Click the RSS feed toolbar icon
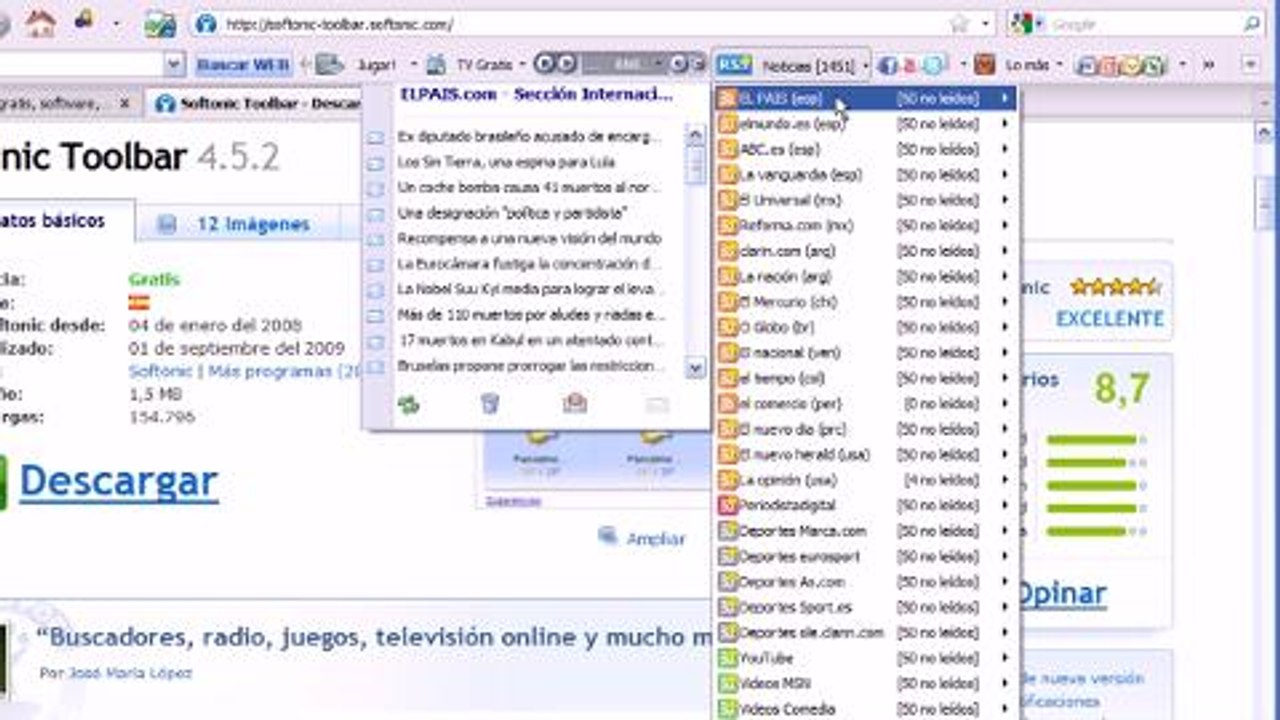 tap(733, 65)
